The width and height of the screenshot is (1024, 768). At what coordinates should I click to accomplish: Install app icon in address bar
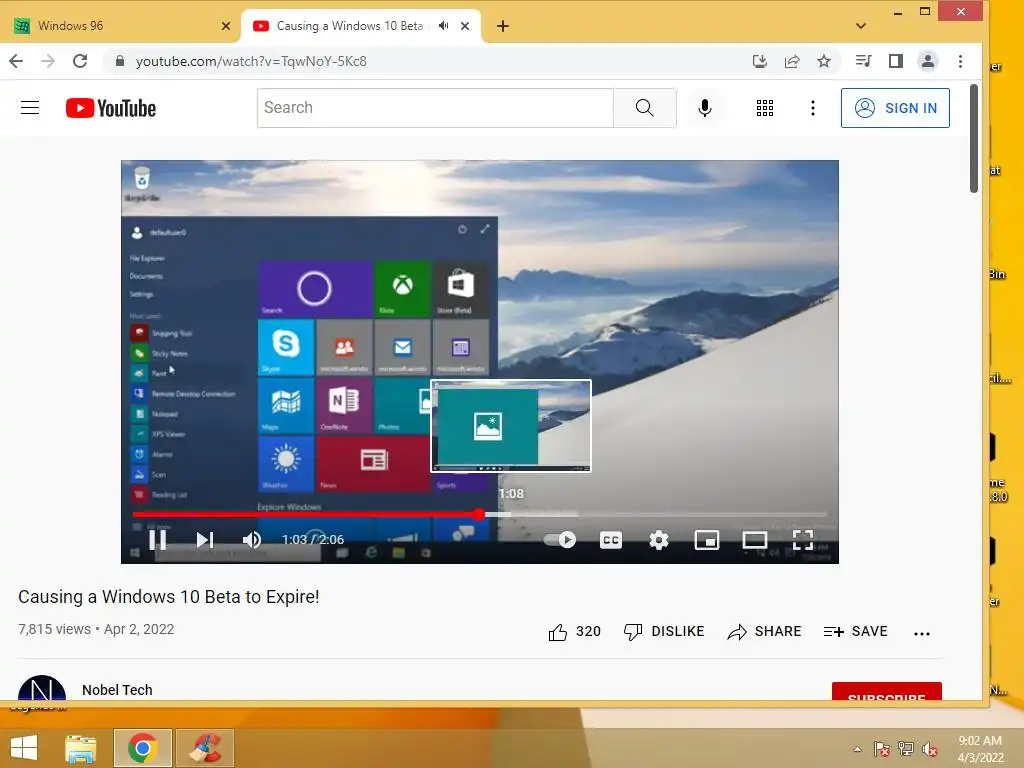[760, 61]
